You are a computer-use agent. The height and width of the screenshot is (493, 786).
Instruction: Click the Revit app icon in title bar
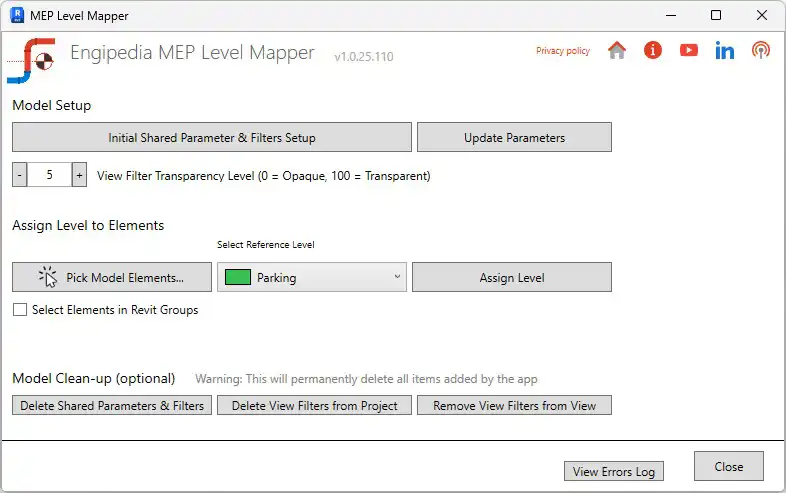click(17, 15)
